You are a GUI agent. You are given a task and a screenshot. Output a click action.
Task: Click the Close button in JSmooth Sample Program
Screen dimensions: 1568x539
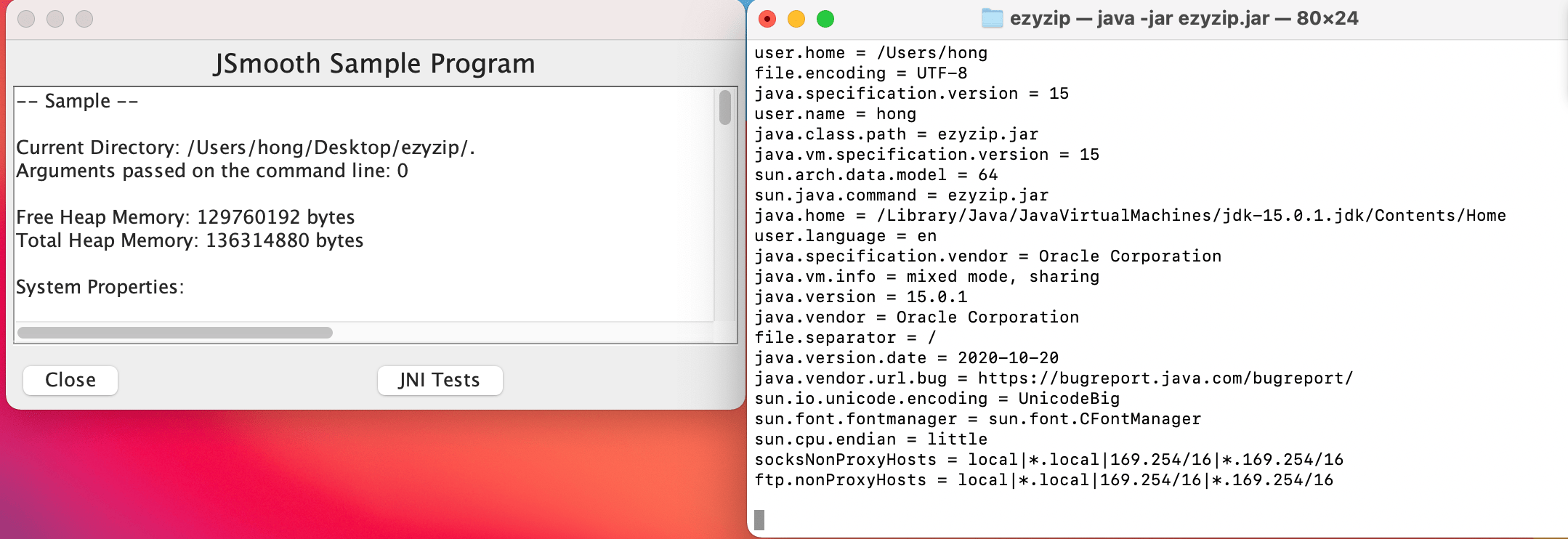(70, 380)
